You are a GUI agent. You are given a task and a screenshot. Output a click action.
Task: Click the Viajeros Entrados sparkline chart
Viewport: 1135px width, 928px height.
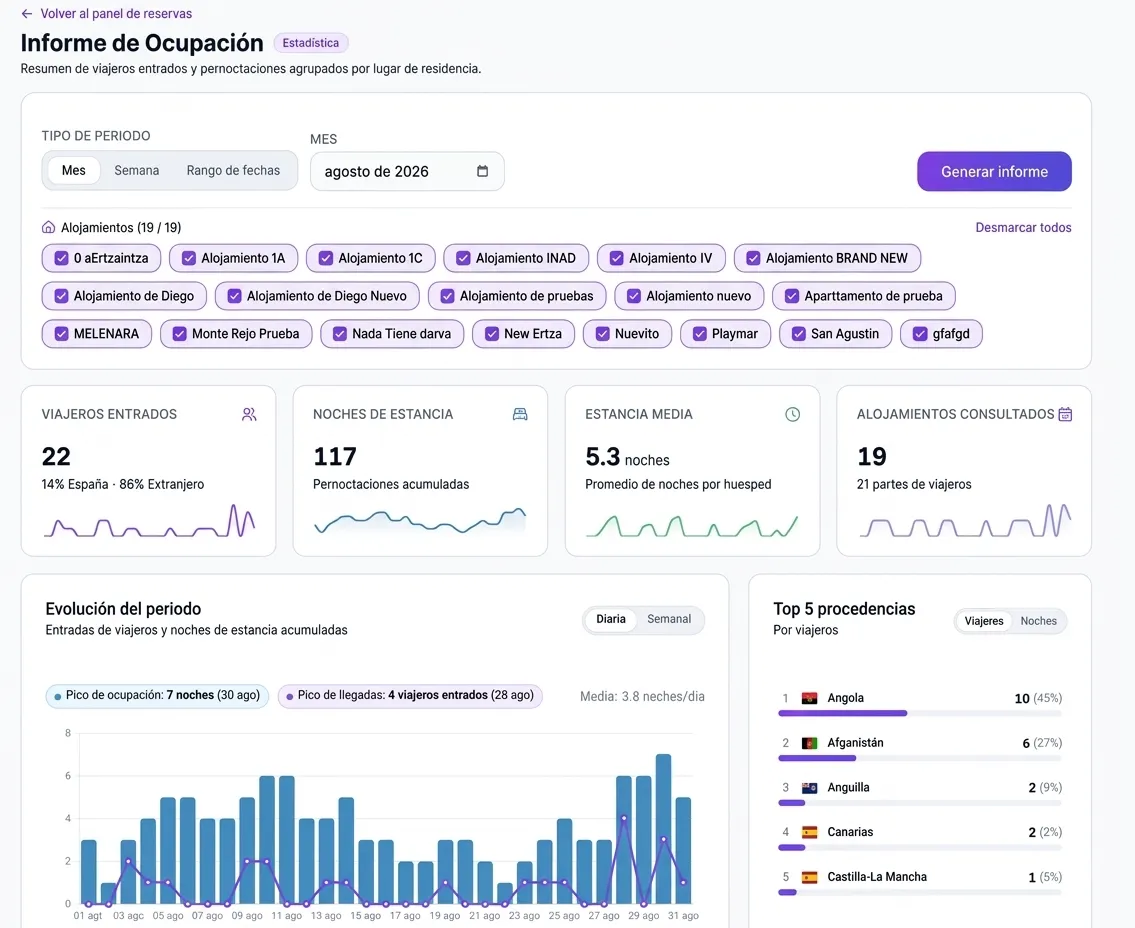tap(149, 521)
